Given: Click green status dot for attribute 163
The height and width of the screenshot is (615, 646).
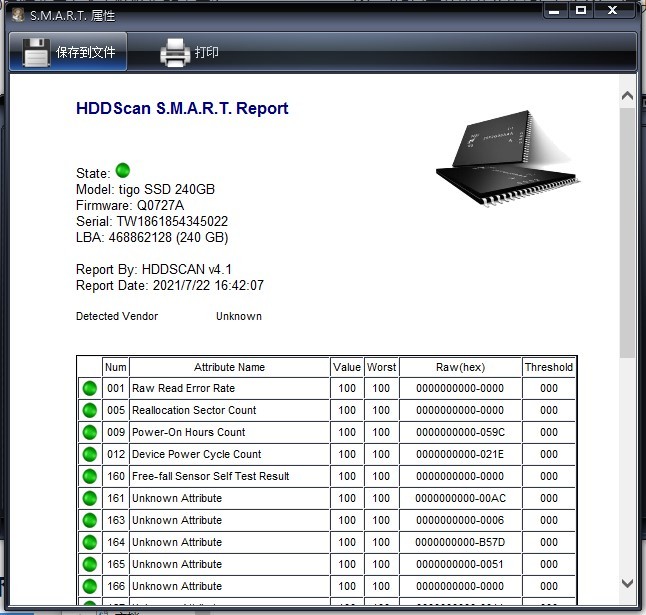Looking at the screenshot, I should [x=90, y=520].
